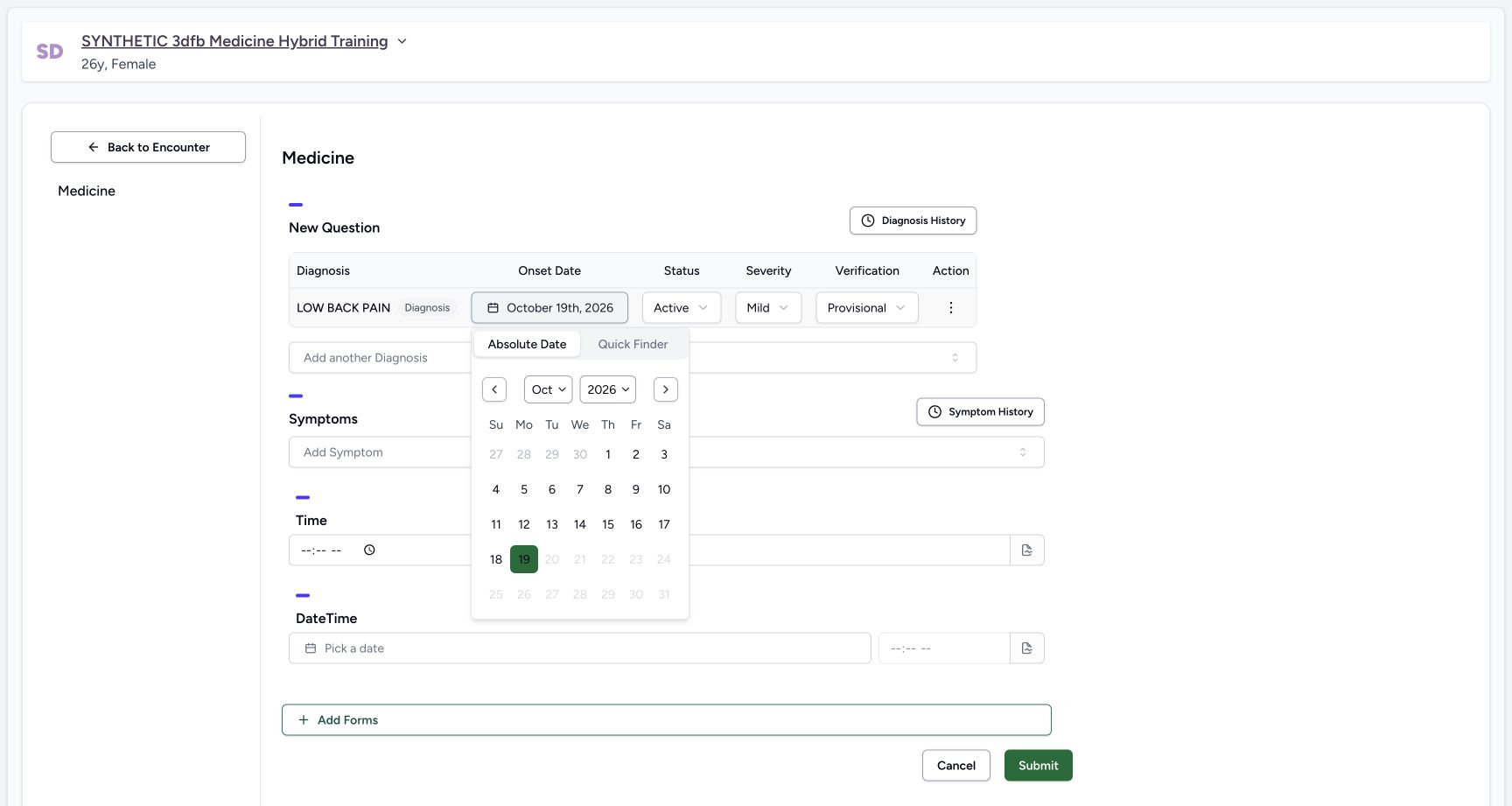Image resolution: width=1512 pixels, height=806 pixels.
Task: Expand the patient name chevron
Action: click(402, 41)
